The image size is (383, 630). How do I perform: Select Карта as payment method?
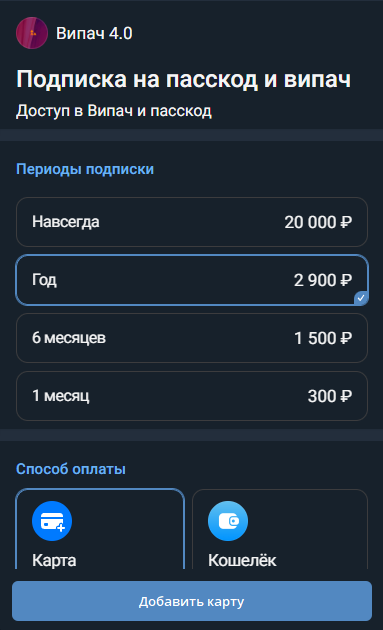tap(100, 529)
